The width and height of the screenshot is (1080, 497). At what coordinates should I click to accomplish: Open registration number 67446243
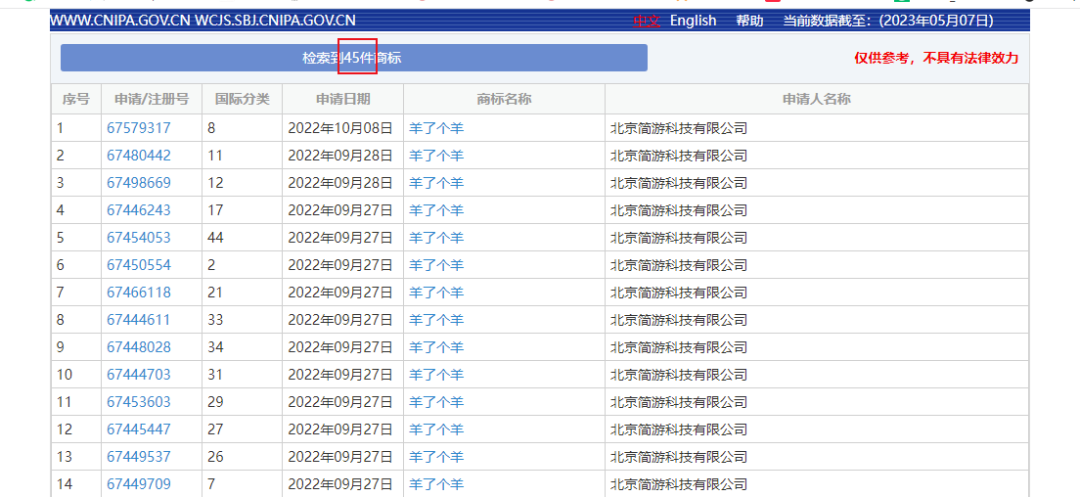pos(138,210)
